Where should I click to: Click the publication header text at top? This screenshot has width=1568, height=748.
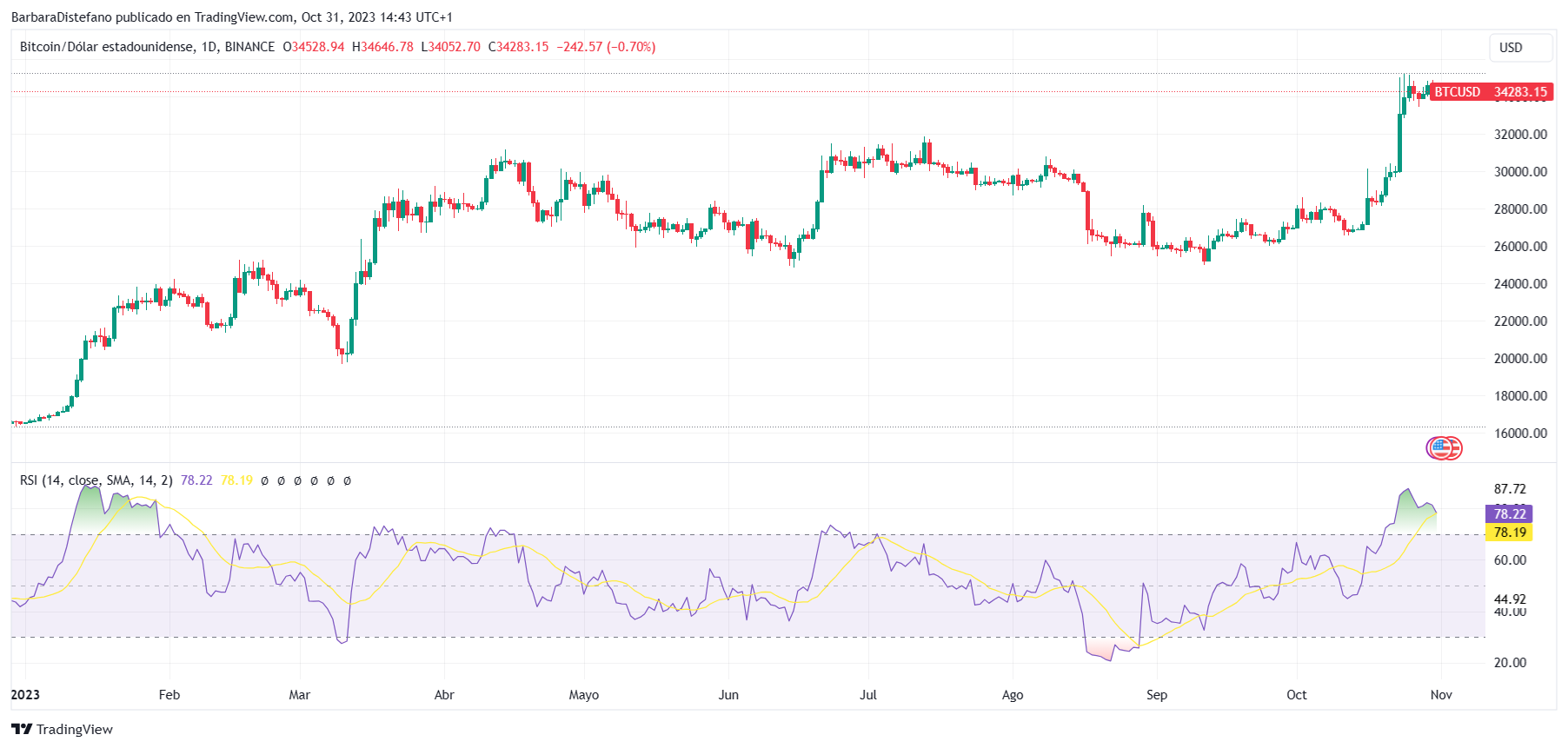pyautogui.click(x=231, y=17)
